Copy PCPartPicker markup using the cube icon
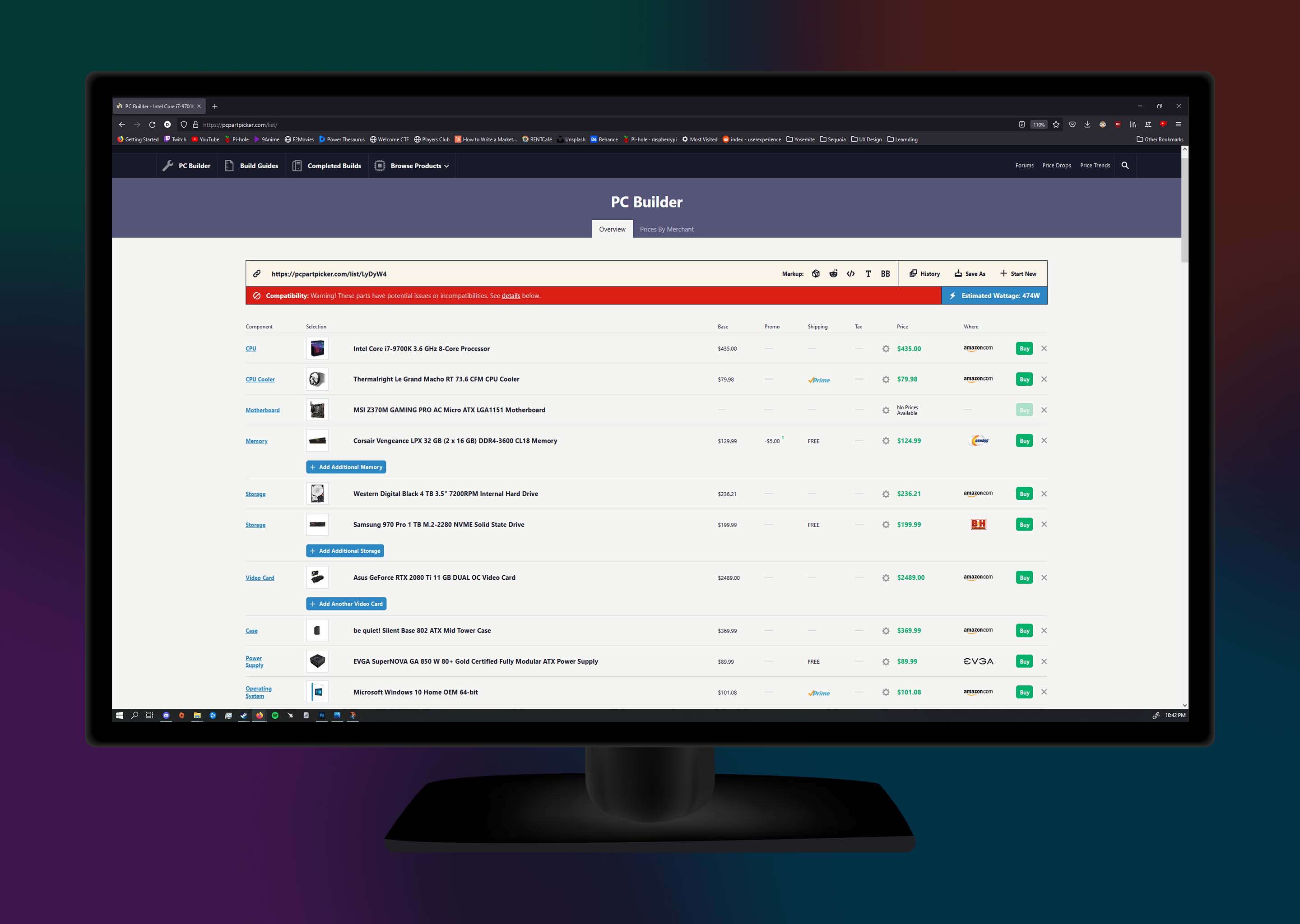 tap(816, 274)
